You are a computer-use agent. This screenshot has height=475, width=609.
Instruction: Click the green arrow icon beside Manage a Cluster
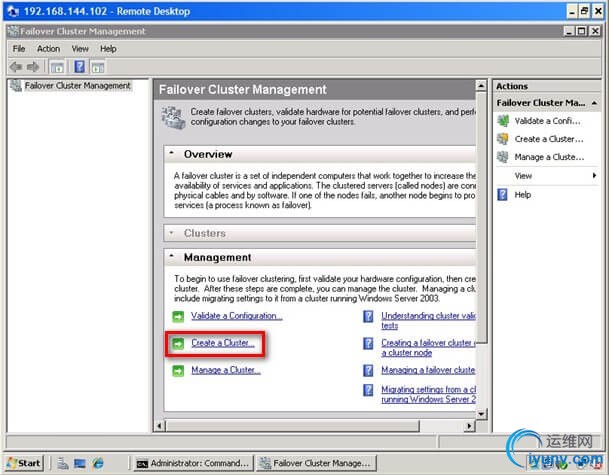point(178,371)
